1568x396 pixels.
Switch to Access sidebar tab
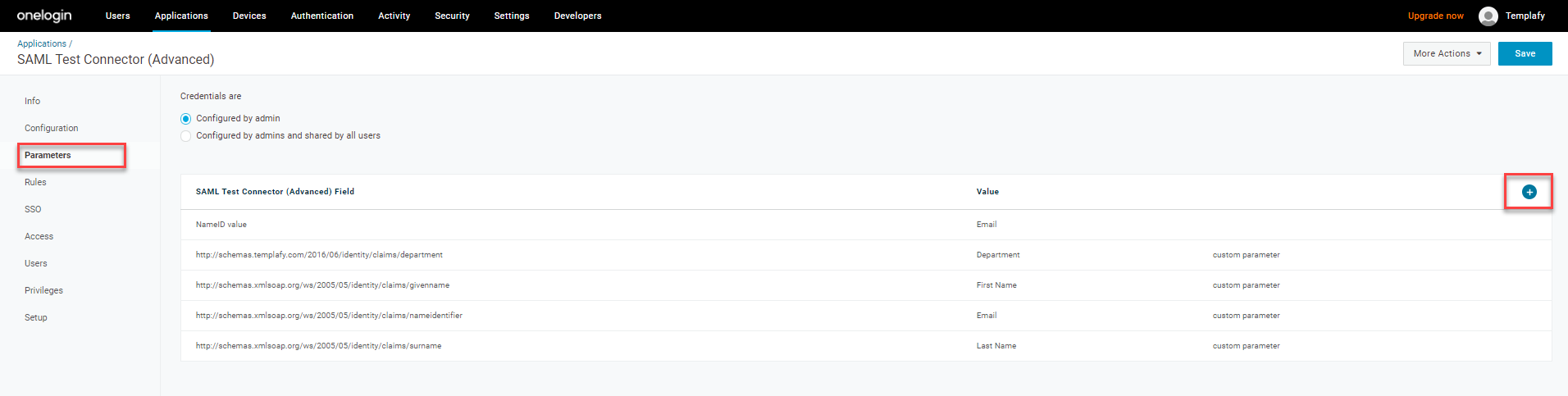[39, 236]
